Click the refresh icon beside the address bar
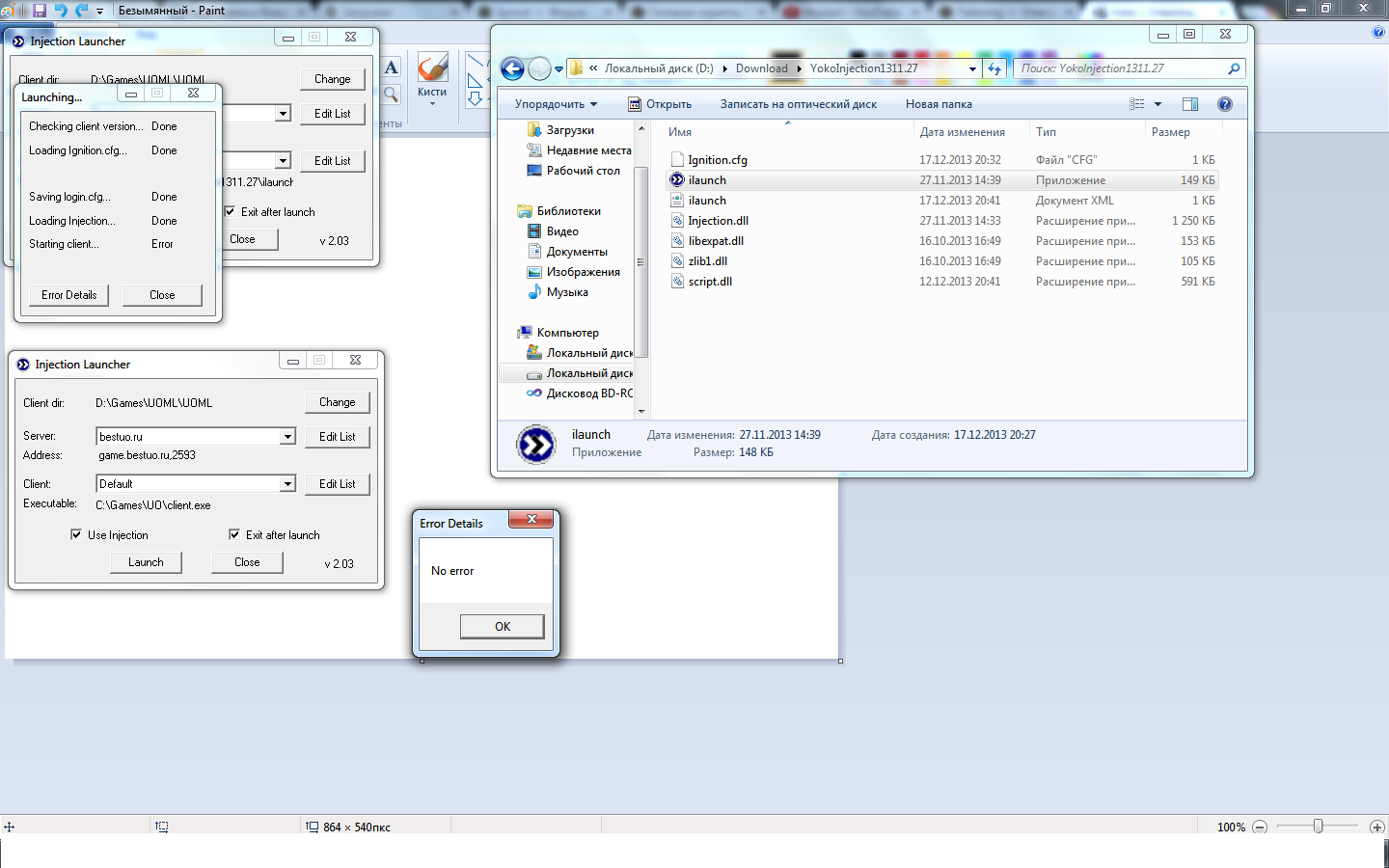The image size is (1389, 868). (x=994, y=68)
